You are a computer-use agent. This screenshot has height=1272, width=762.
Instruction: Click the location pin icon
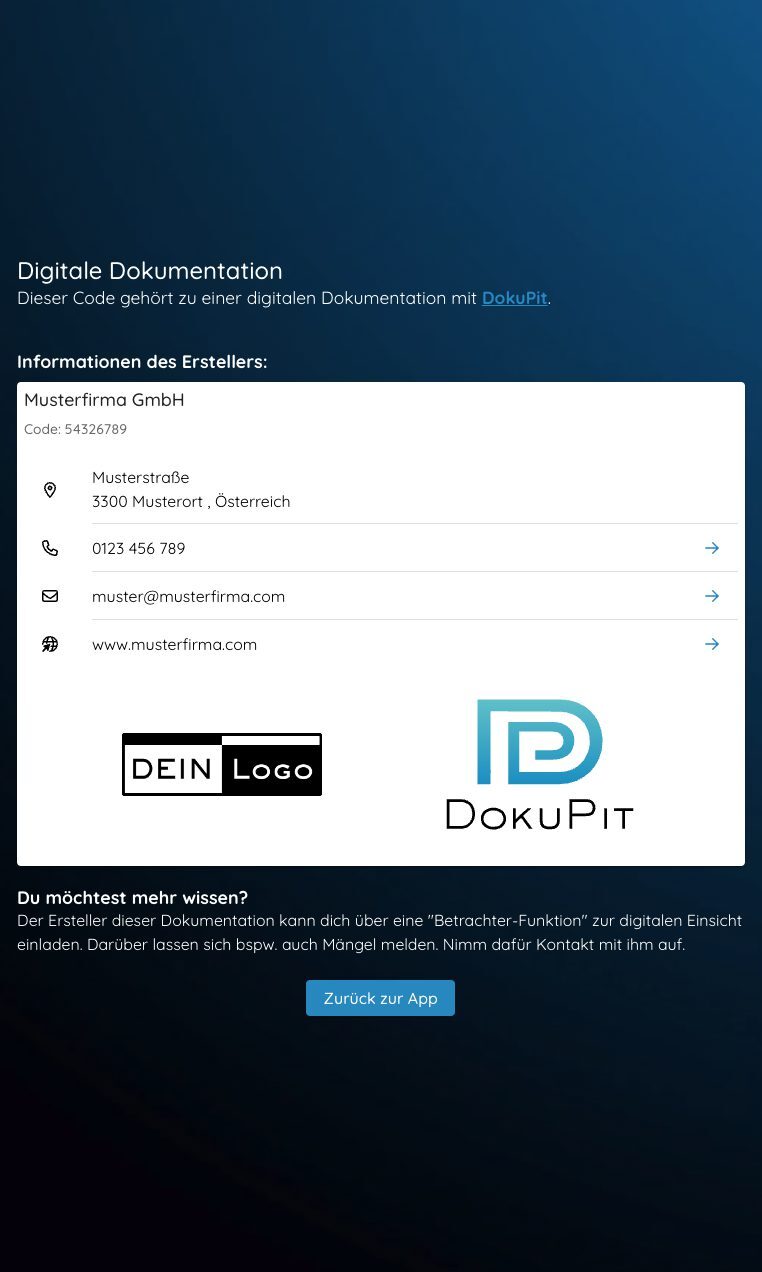50,490
